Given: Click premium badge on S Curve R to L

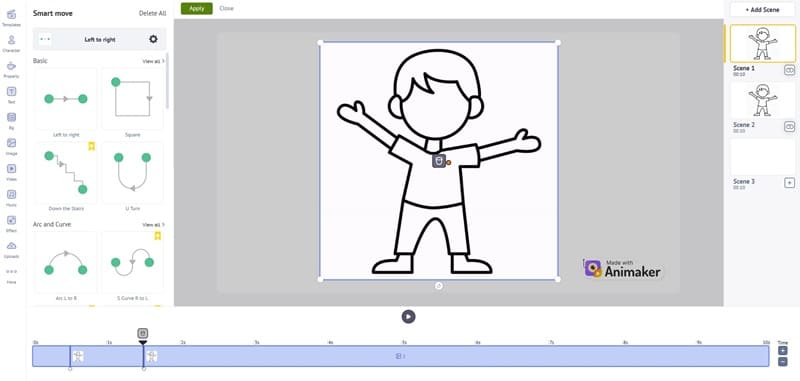Looking at the screenshot, I should 158,236.
